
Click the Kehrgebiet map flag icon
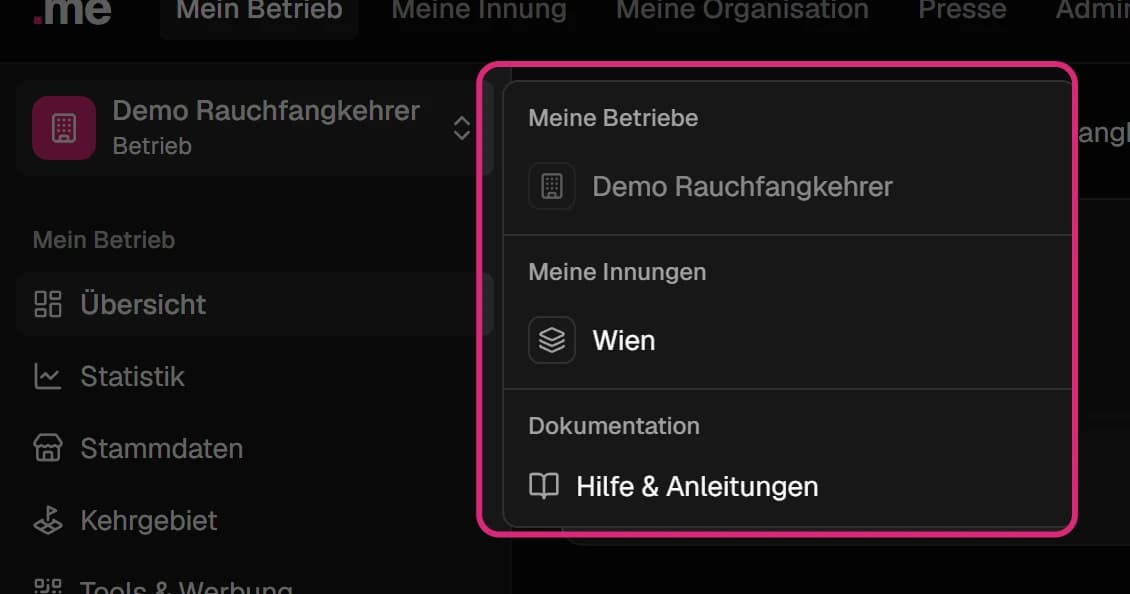tap(48, 520)
